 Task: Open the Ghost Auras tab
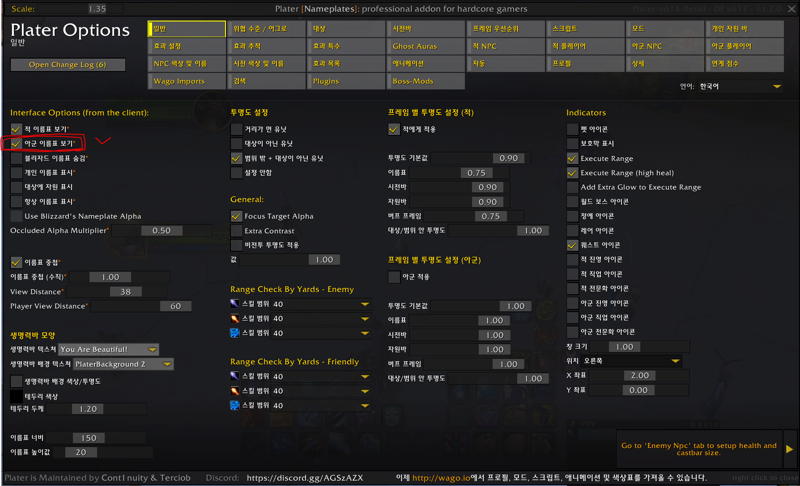[426, 46]
